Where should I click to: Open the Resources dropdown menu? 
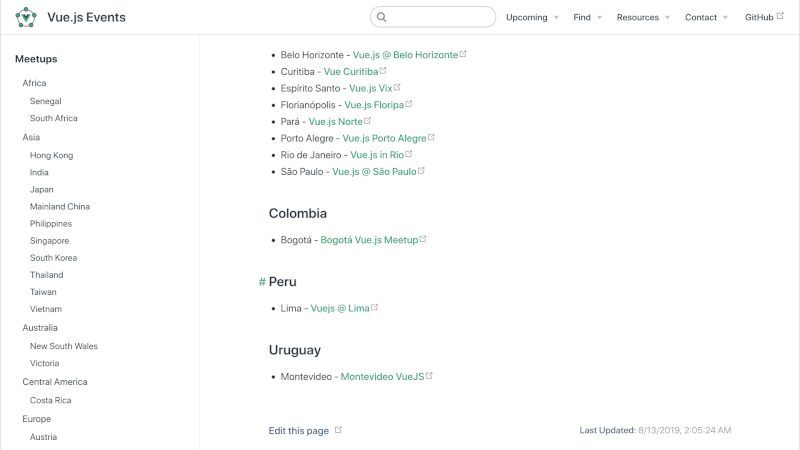pyautogui.click(x=643, y=17)
